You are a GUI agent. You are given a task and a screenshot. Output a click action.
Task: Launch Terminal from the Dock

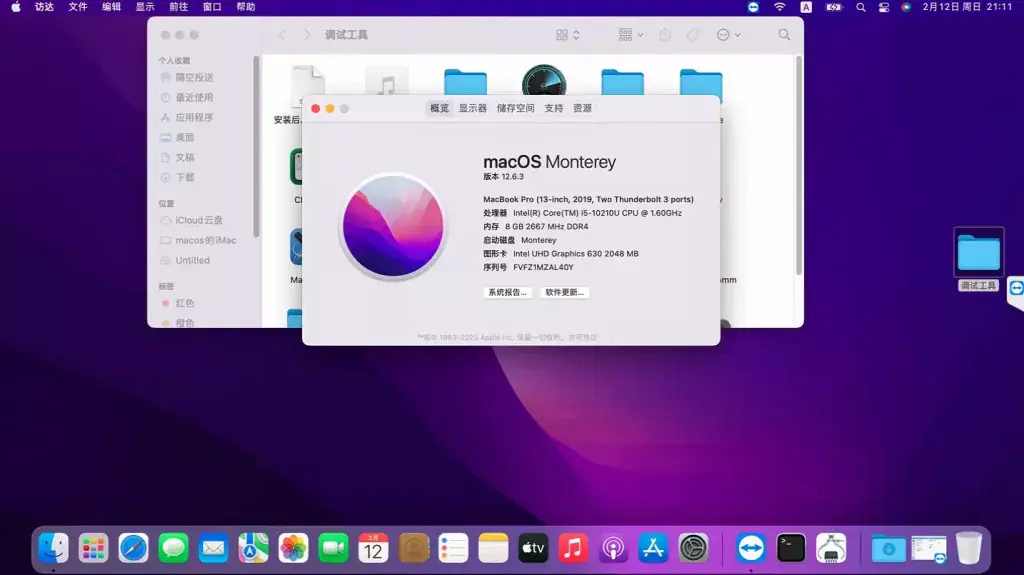click(791, 548)
